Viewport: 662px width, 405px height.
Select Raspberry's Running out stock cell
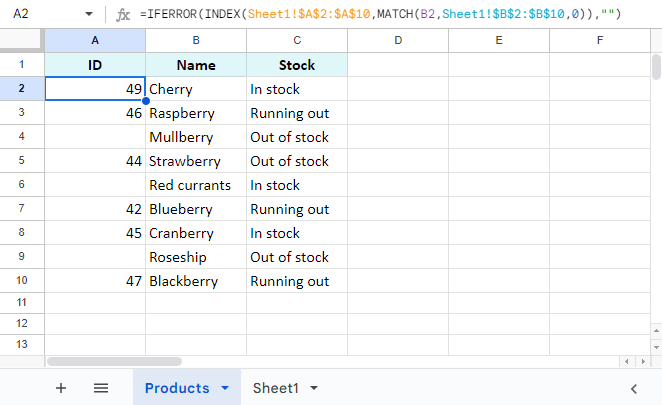click(x=297, y=113)
